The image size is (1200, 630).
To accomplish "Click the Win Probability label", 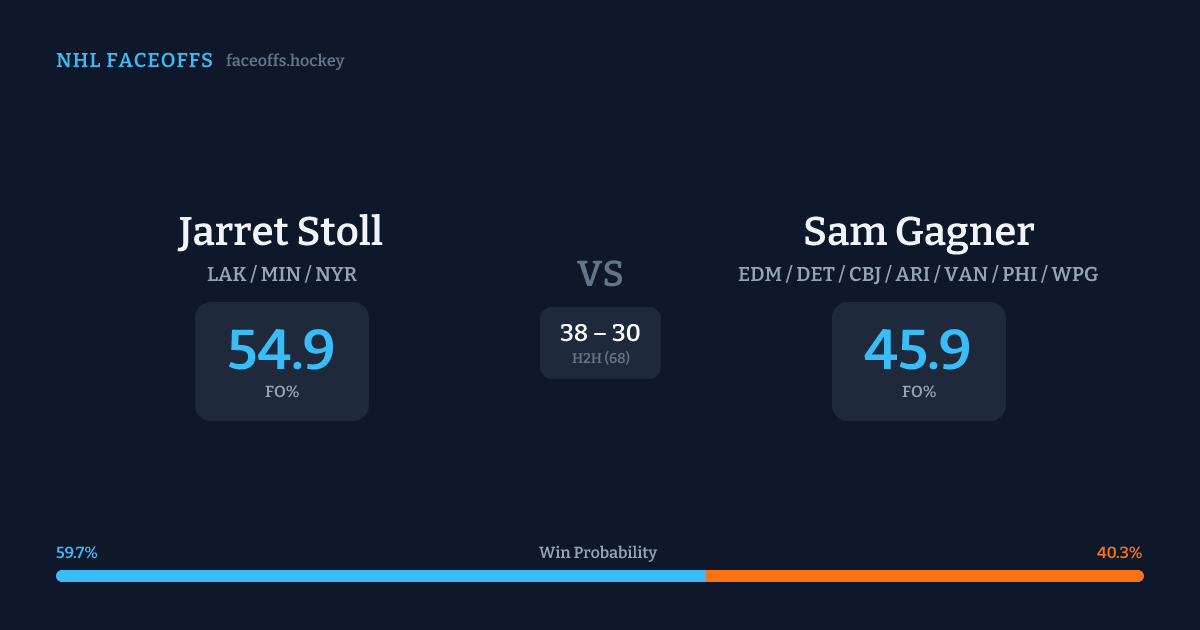I will (x=598, y=553).
